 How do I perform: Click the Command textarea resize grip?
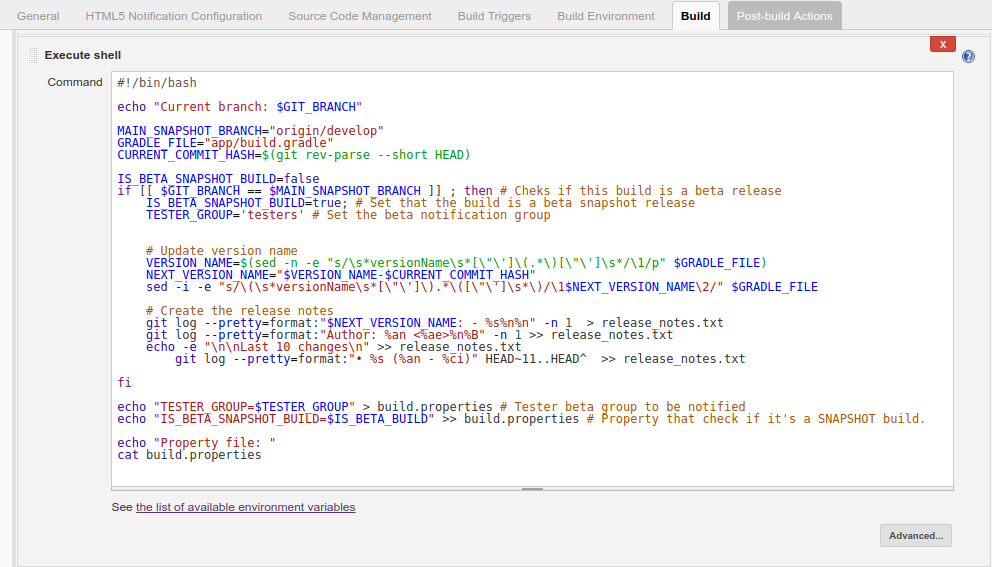(x=532, y=489)
